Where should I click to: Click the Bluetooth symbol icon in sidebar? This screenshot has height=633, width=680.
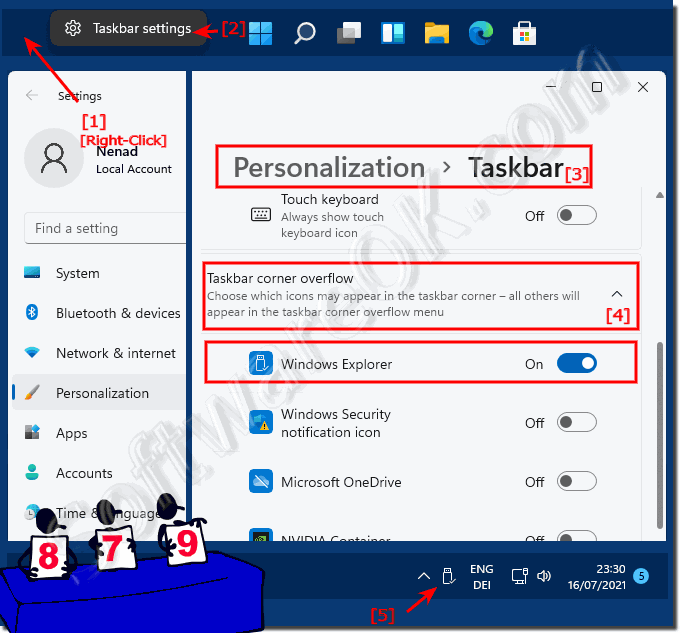[32, 312]
